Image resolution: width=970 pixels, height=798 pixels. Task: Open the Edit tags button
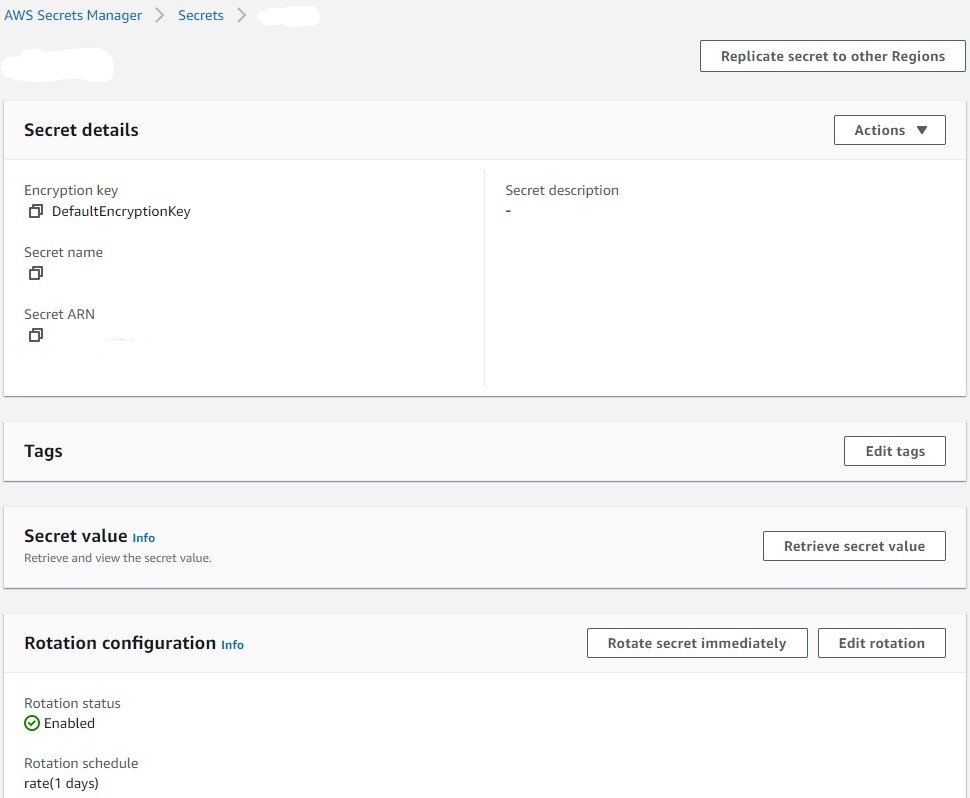coord(895,451)
